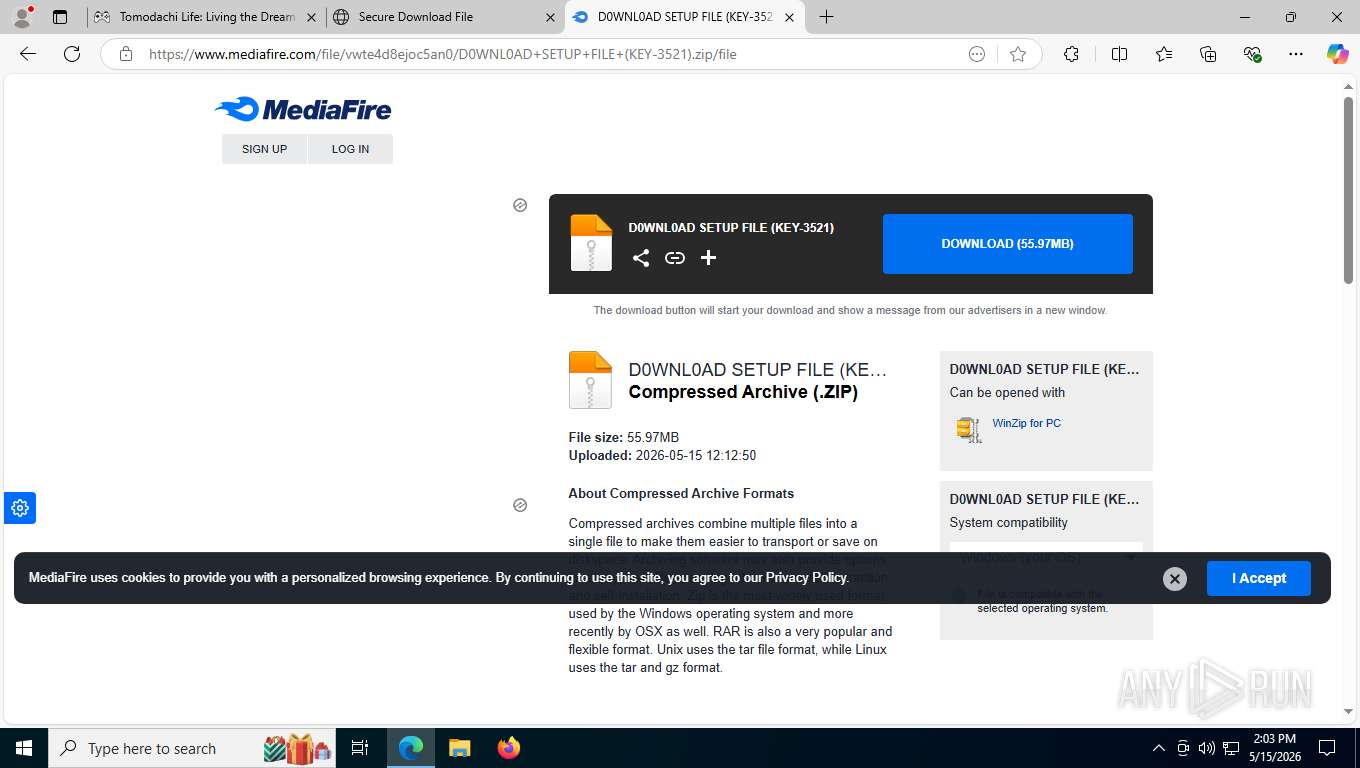Click the zip file icon in download bar
The image size is (1360, 768).
tap(591, 243)
